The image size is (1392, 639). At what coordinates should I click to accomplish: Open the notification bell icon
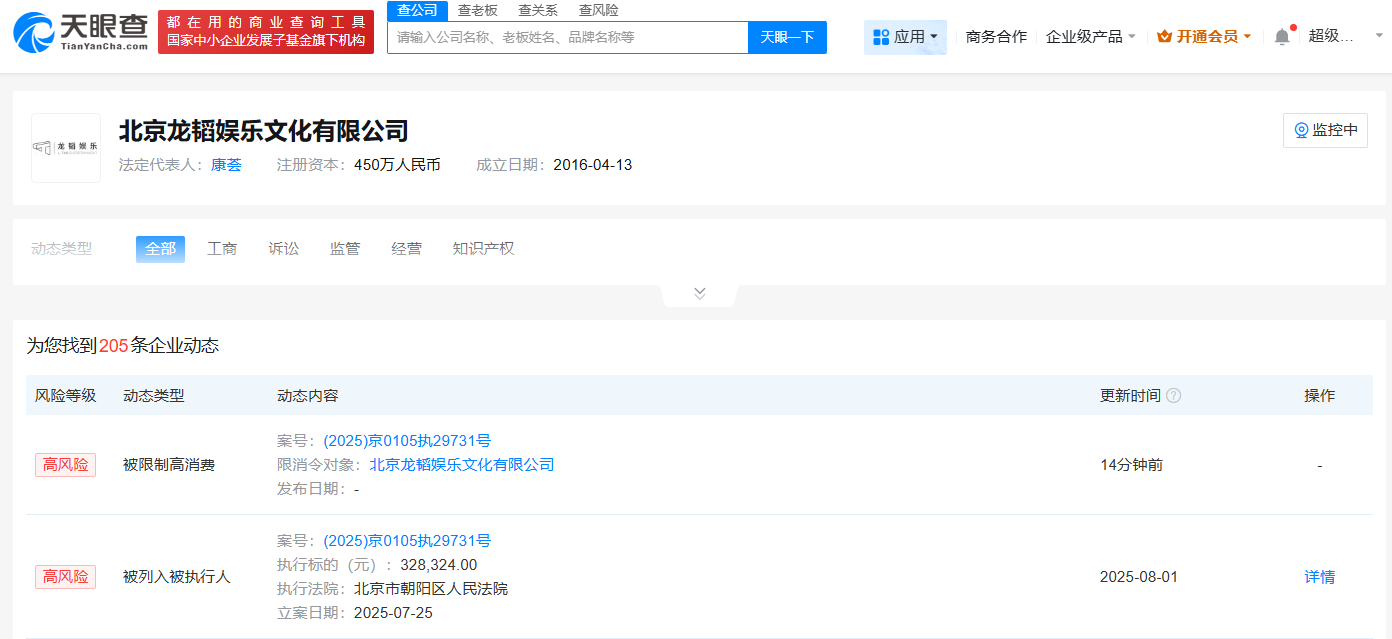(x=1282, y=37)
